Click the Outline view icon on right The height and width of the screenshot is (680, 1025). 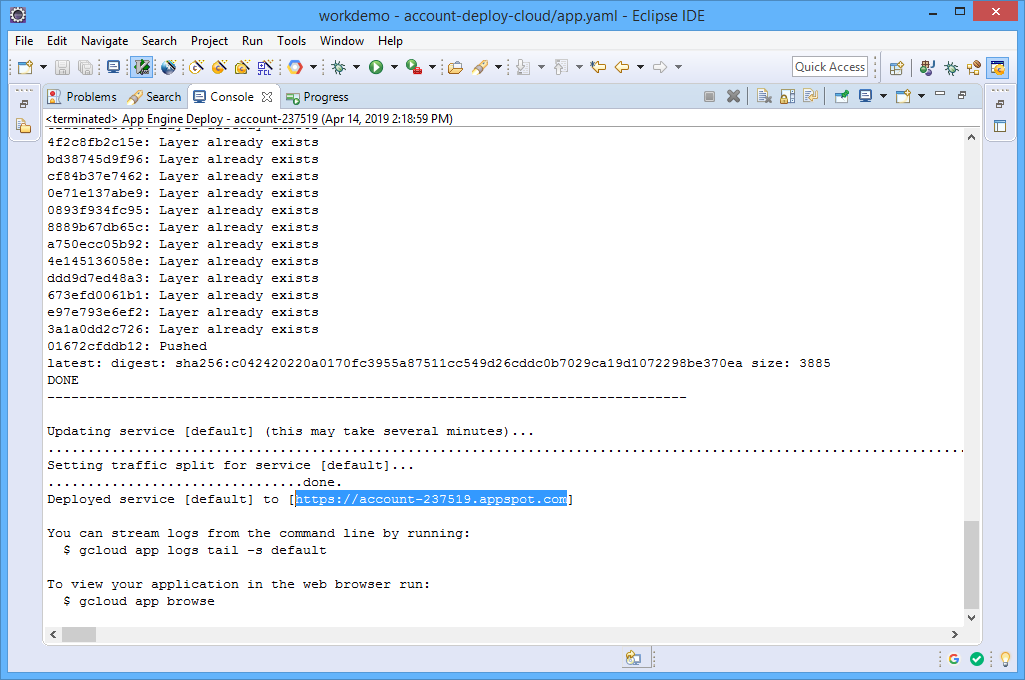[1000, 126]
